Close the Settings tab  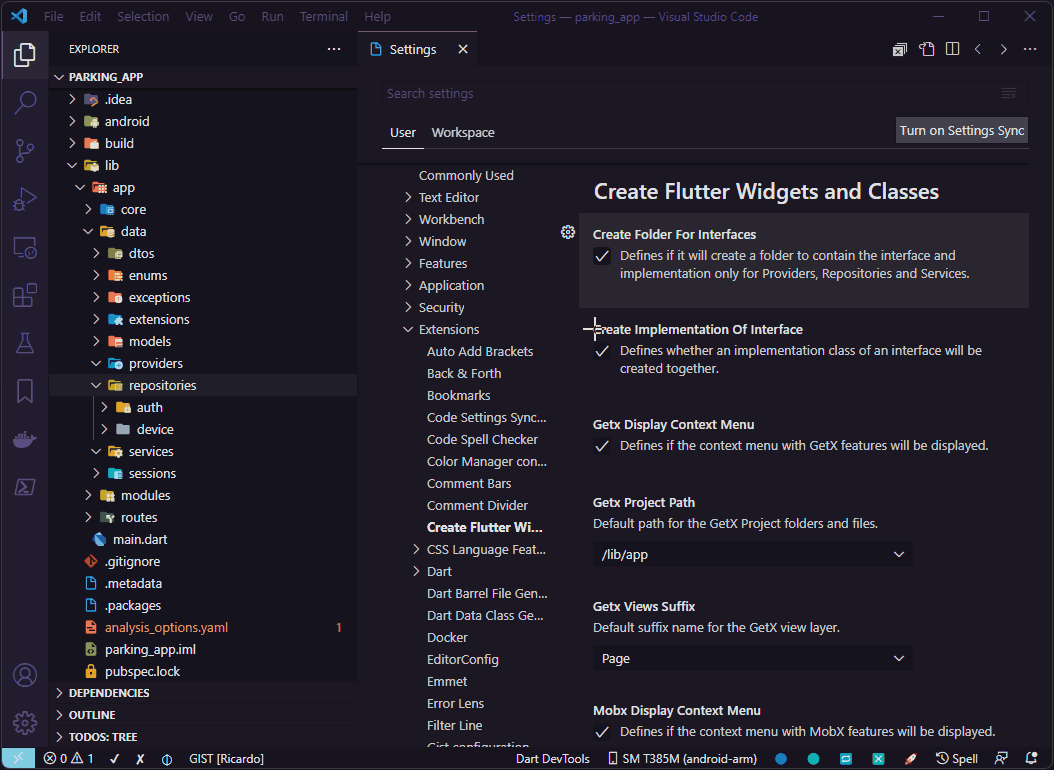point(462,49)
